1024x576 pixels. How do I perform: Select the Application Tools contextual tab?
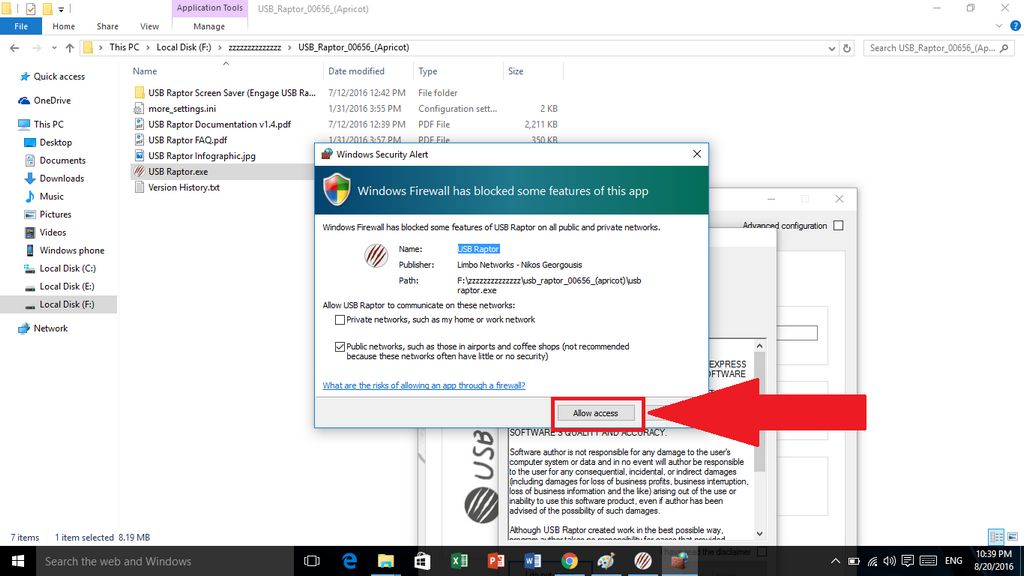[x=210, y=8]
